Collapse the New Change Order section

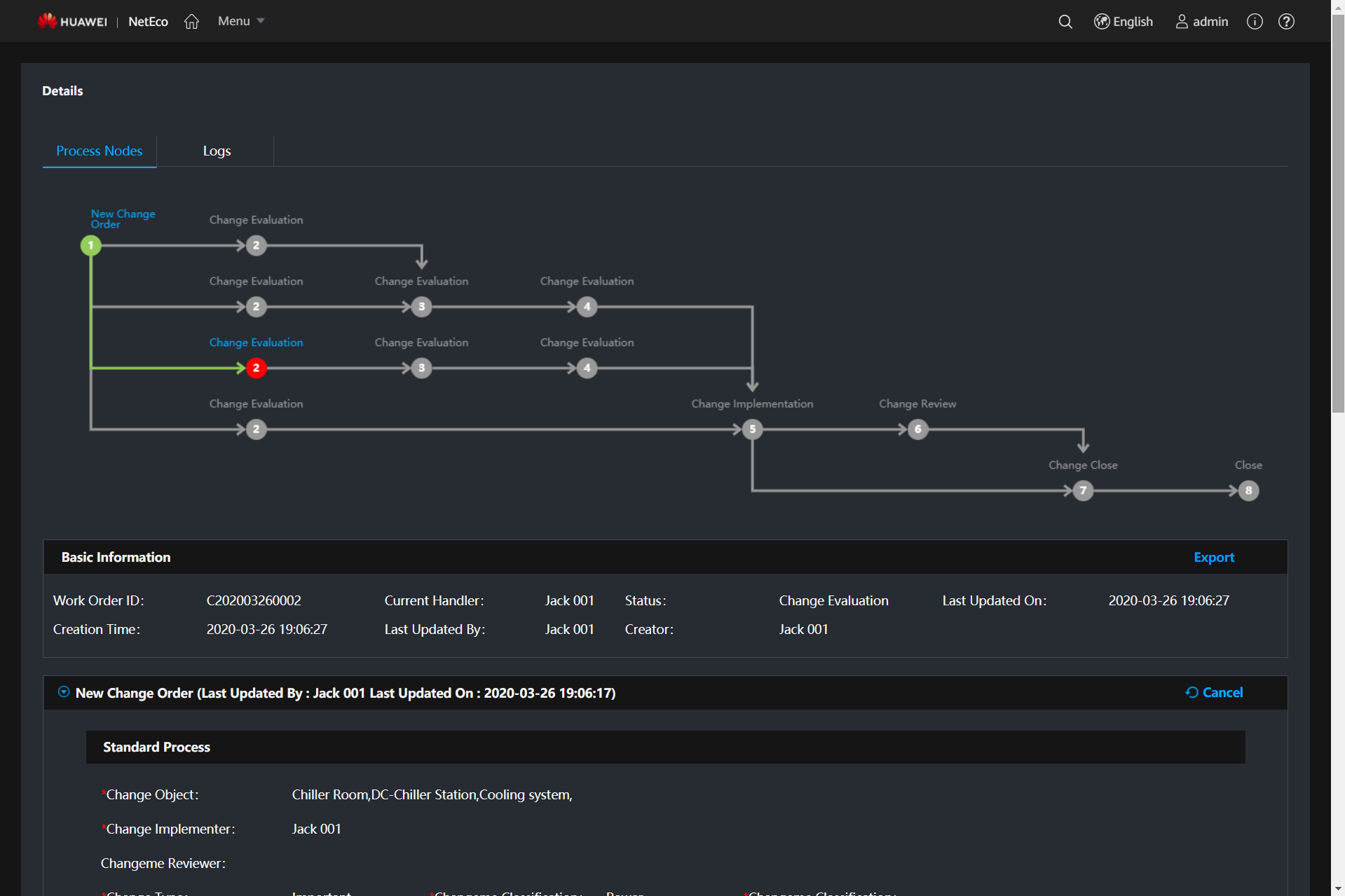point(63,692)
